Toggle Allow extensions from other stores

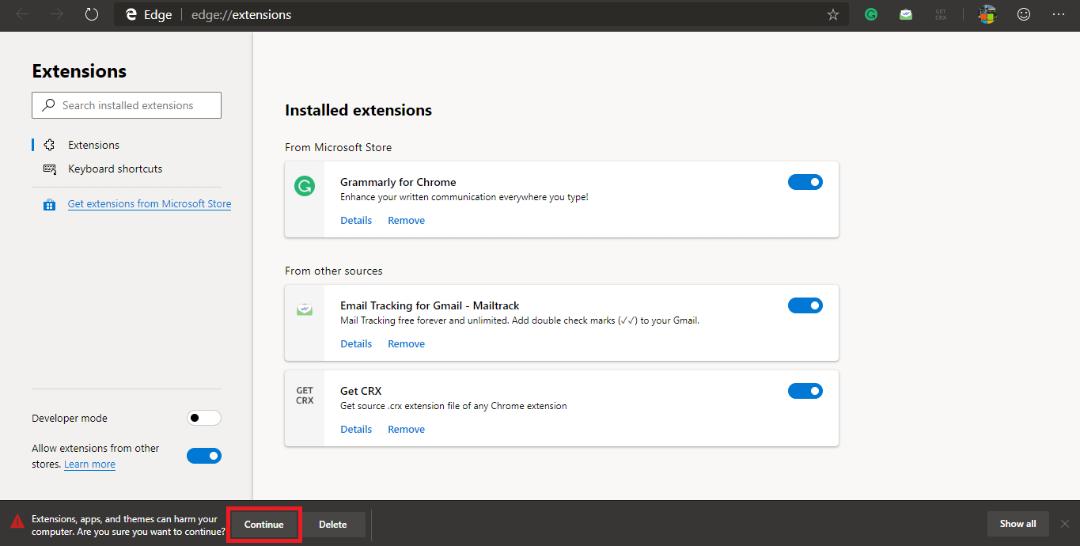tap(204, 456)
